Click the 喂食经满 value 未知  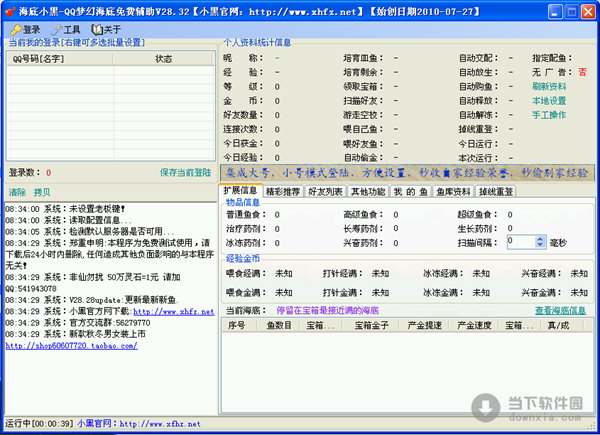284,274
